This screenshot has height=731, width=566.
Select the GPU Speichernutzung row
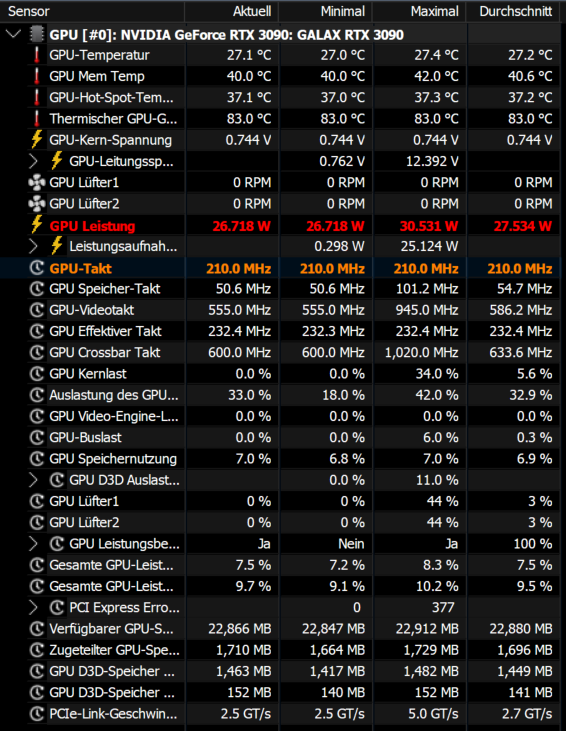(x=280, y=459)
